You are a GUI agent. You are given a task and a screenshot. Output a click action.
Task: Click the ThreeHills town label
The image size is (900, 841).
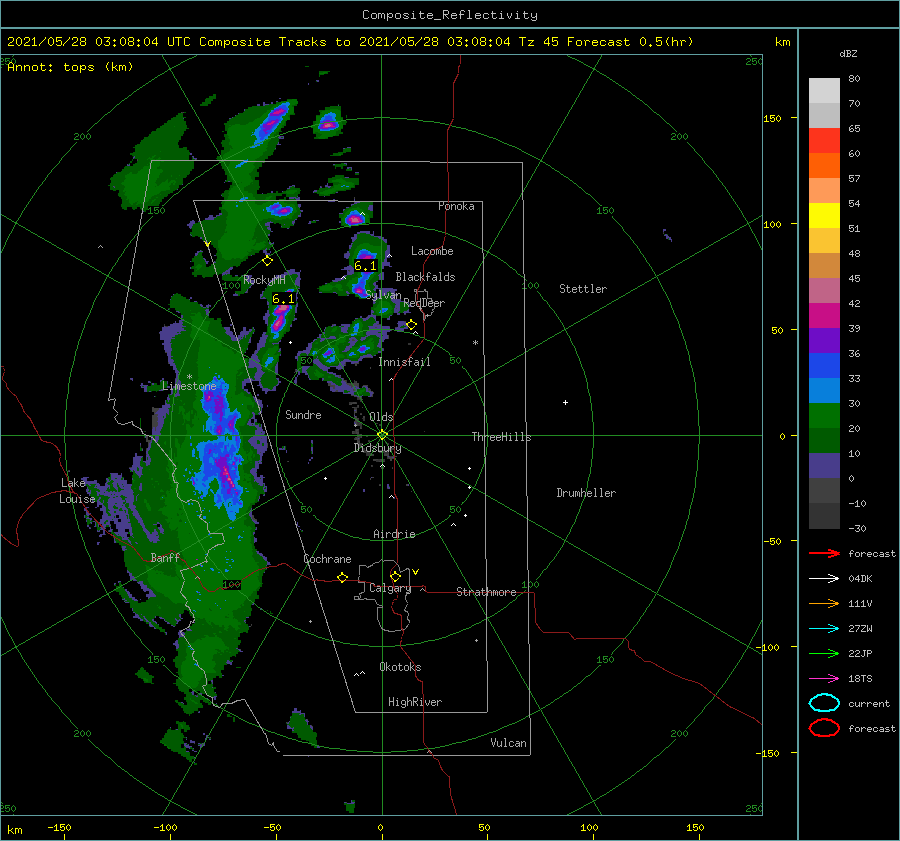click(502, 437)
